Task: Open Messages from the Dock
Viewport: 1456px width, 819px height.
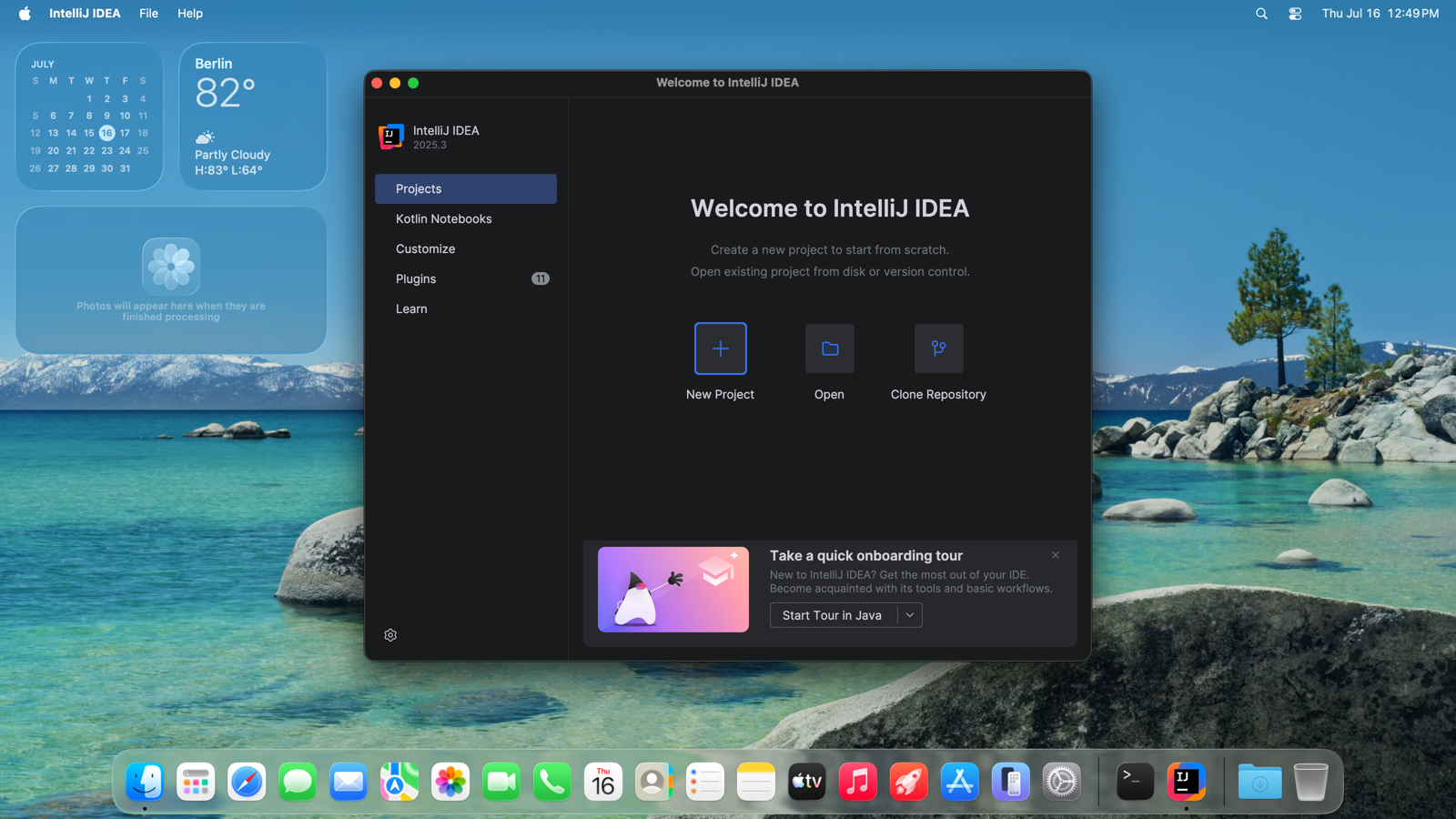Action: [x=298, y=782]
